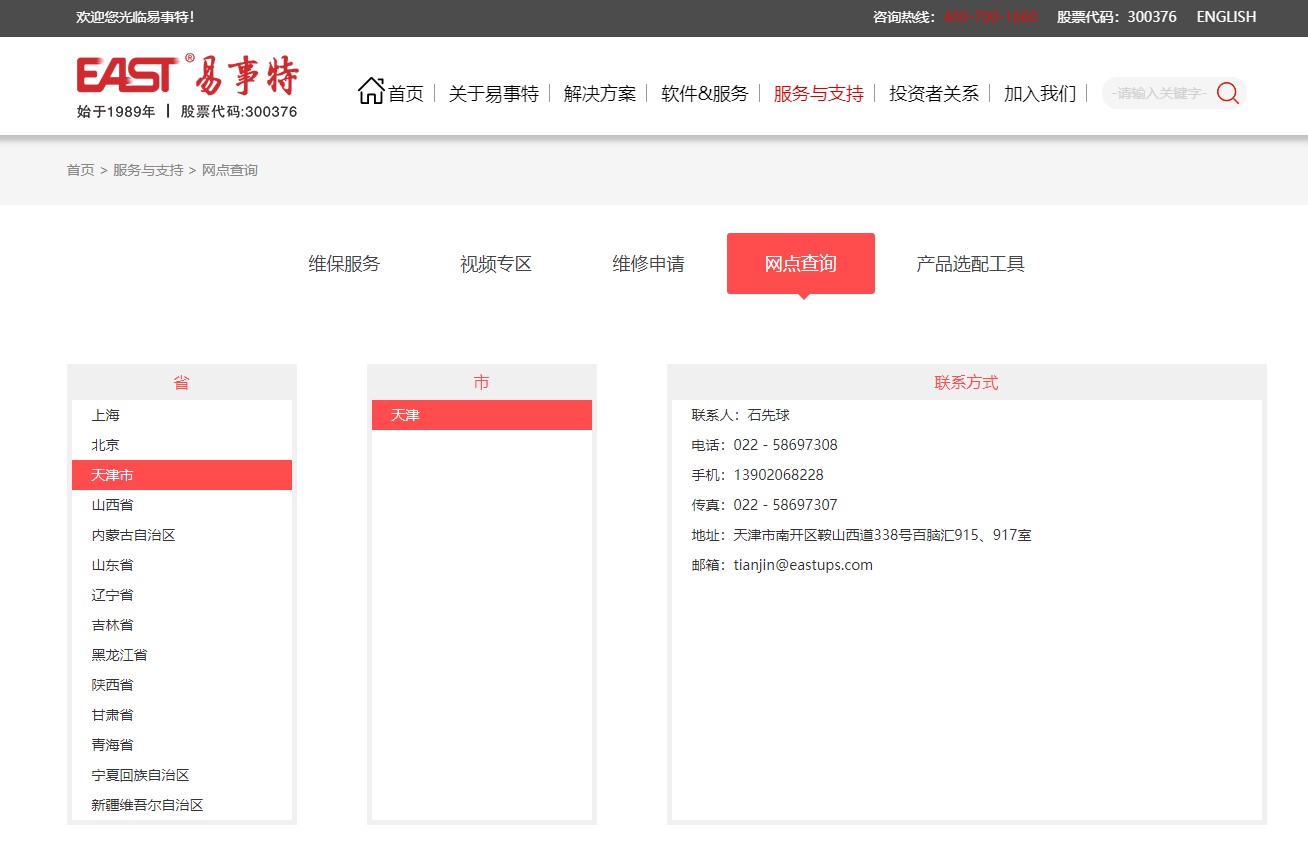Viewport: 1308px width, 856px height.
Task: Select the 网点查询 tab
Action: point(801,264)
